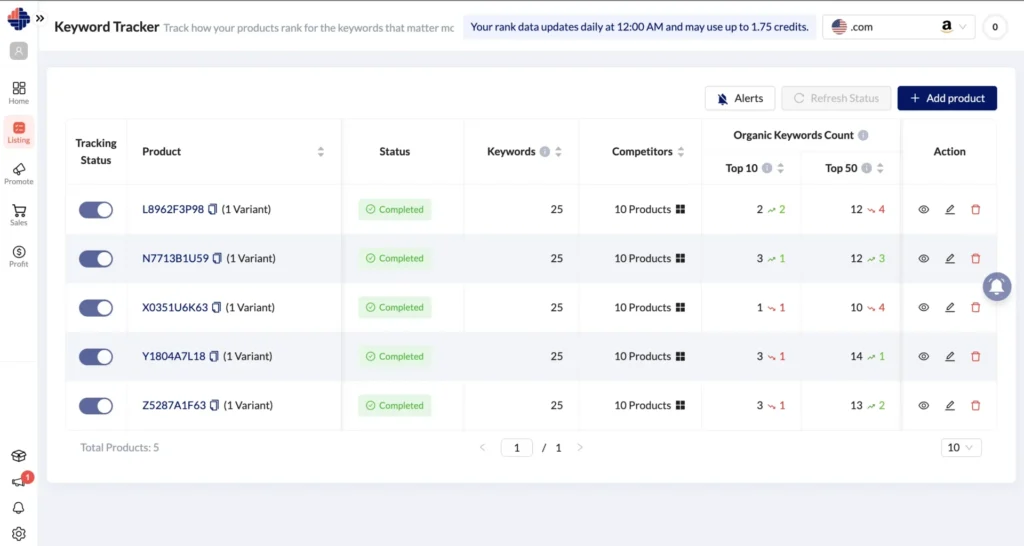The width and height of the screenshot is (1024, 546).
Task: Click Add product button
Action: tap(947, 98)
